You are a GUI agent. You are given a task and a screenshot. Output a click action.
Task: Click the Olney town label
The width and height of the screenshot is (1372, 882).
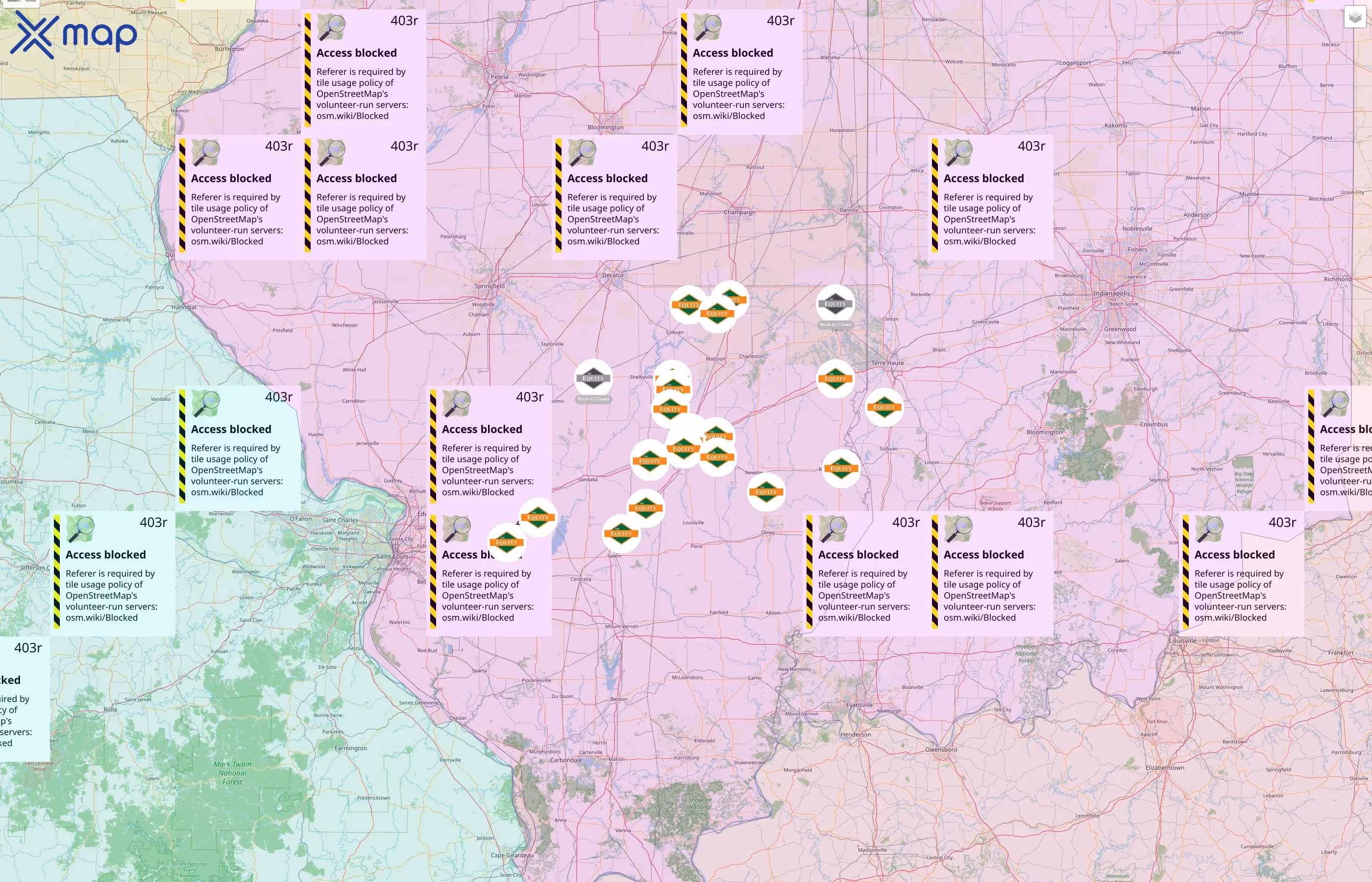(768, 533)
